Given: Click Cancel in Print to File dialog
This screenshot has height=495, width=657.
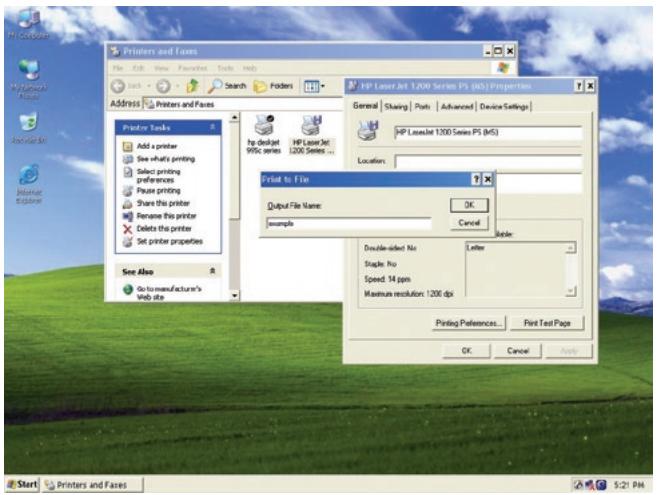Looking at the screenshot, I should click(x=469, y=223).
